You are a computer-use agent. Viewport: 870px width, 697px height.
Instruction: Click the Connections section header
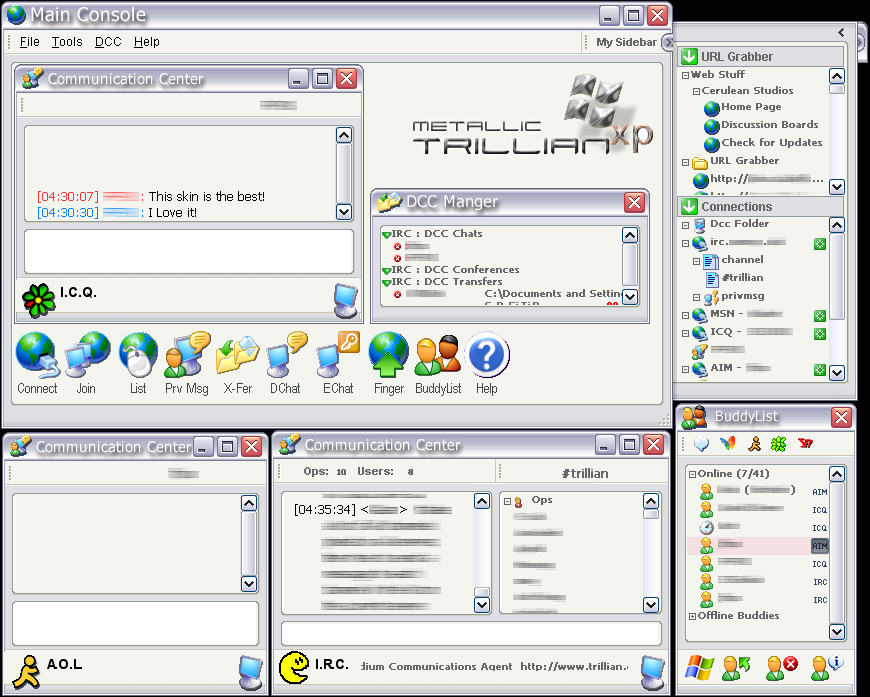761,206
